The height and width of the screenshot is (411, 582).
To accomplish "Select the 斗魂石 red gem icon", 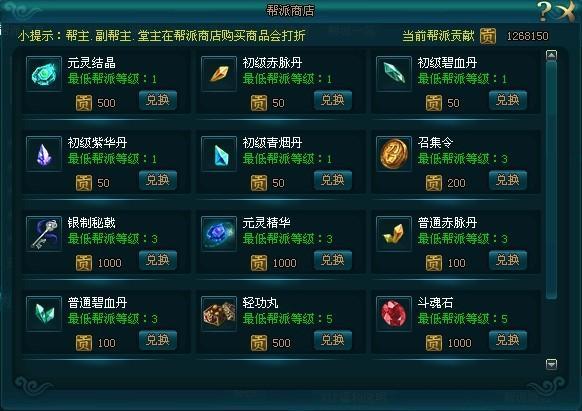I will [x=394, y=313].
